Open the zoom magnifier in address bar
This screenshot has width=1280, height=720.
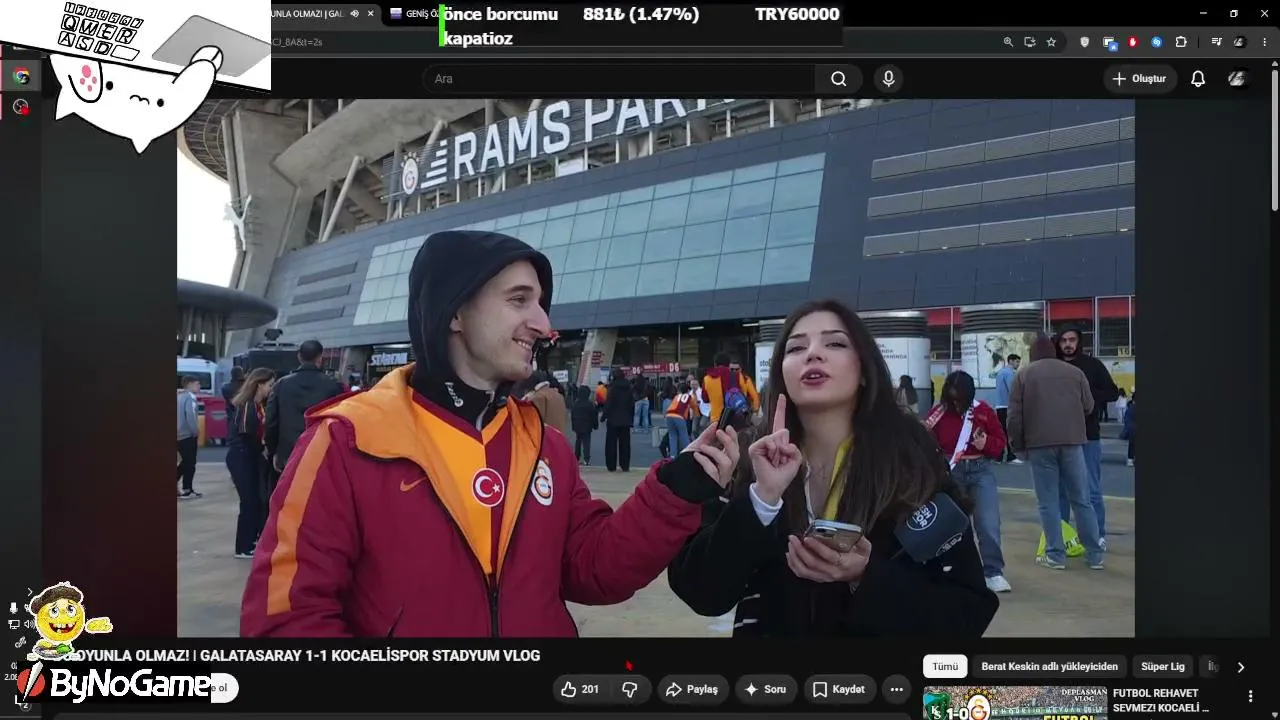(x=1008, y=42)
